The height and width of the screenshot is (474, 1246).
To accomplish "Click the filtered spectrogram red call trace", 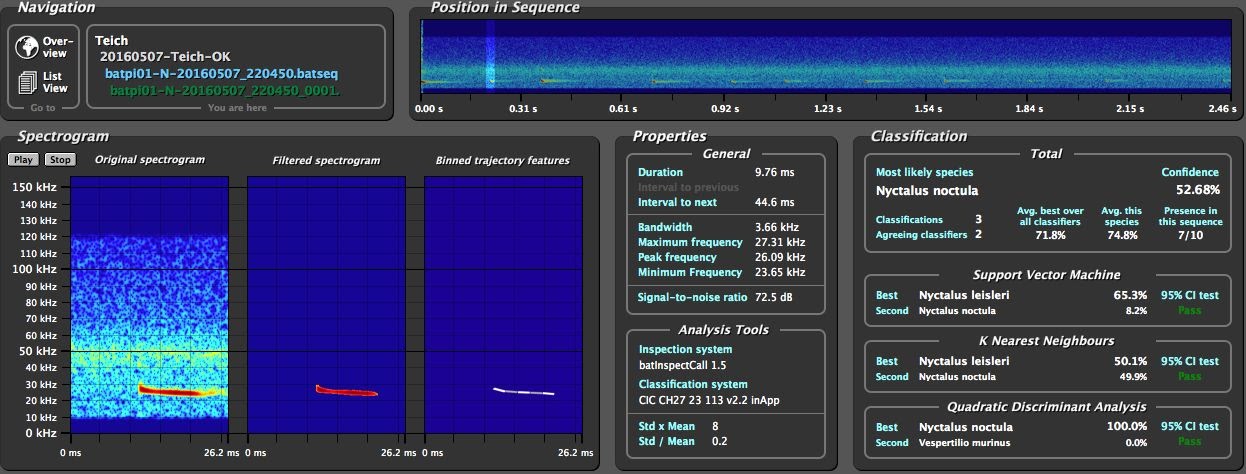I will pos(346,390).
